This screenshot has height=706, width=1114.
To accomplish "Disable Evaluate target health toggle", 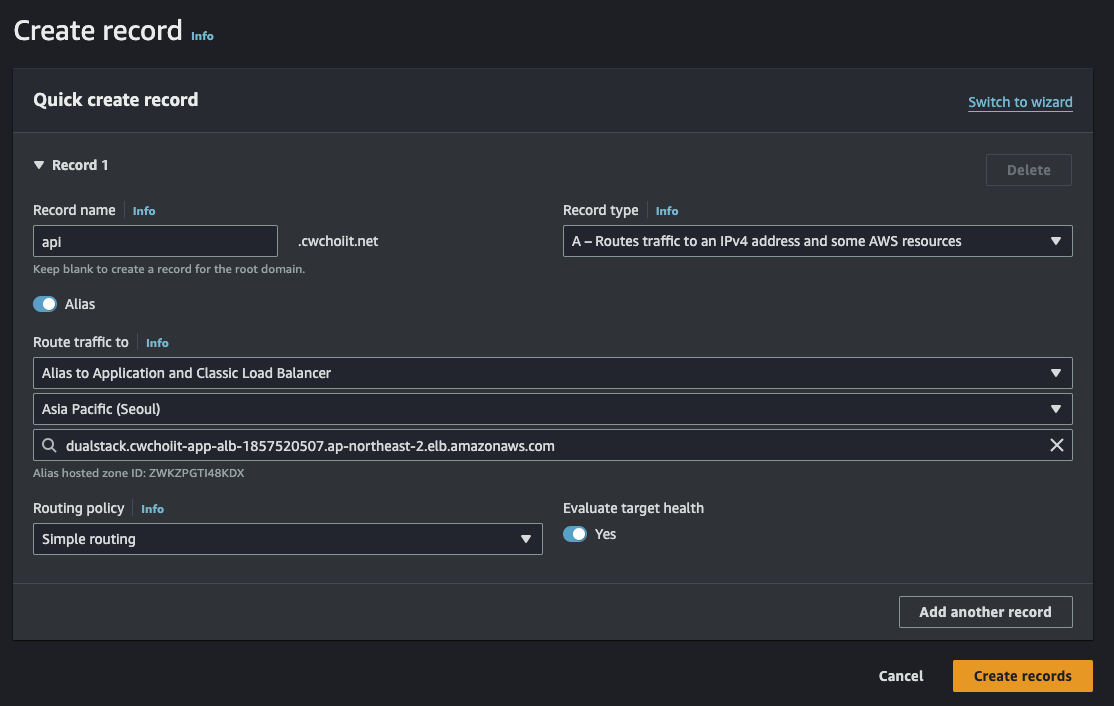I will (575, 534).
